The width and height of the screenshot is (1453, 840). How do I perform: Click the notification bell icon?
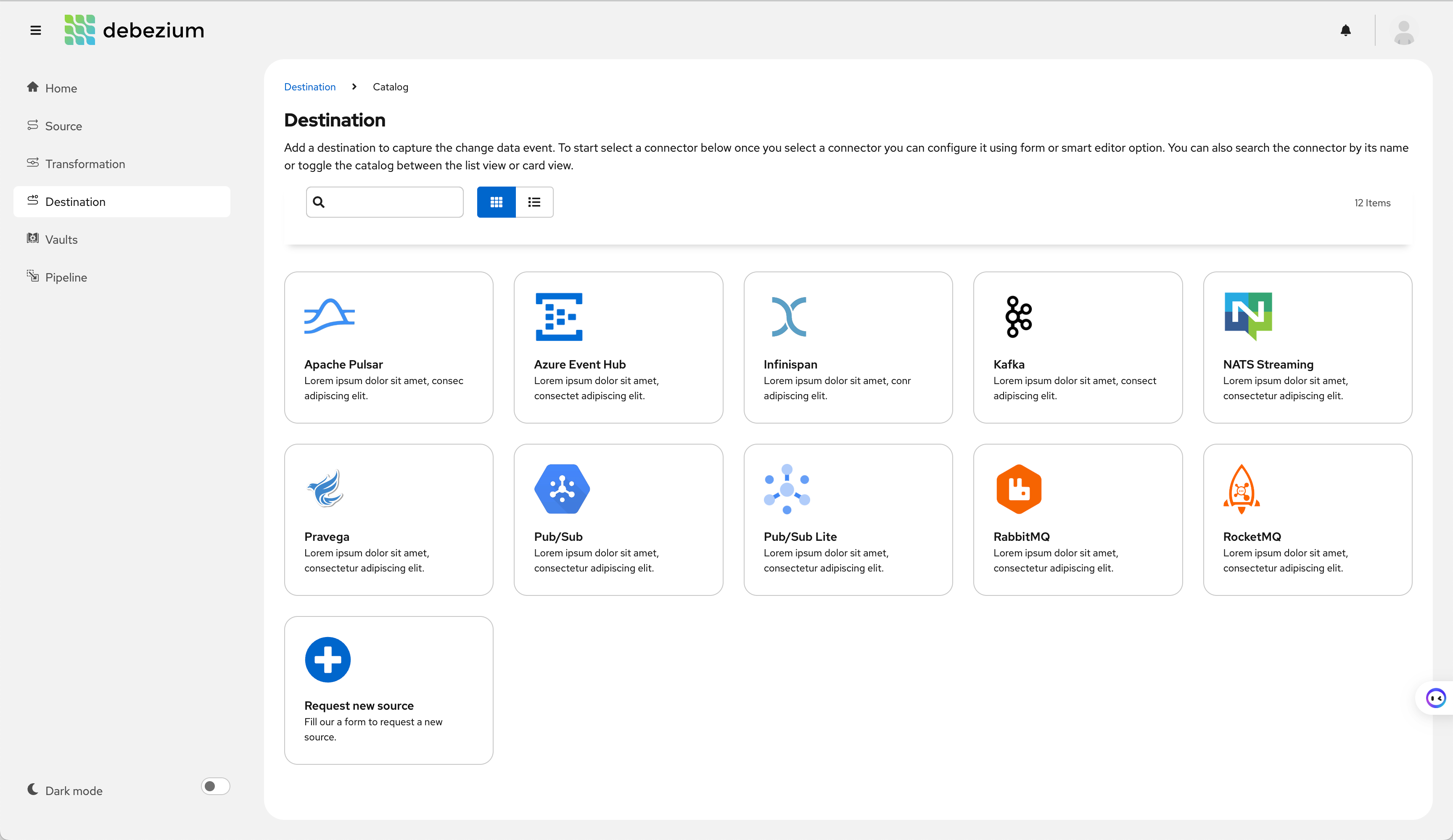(1346, 30)
